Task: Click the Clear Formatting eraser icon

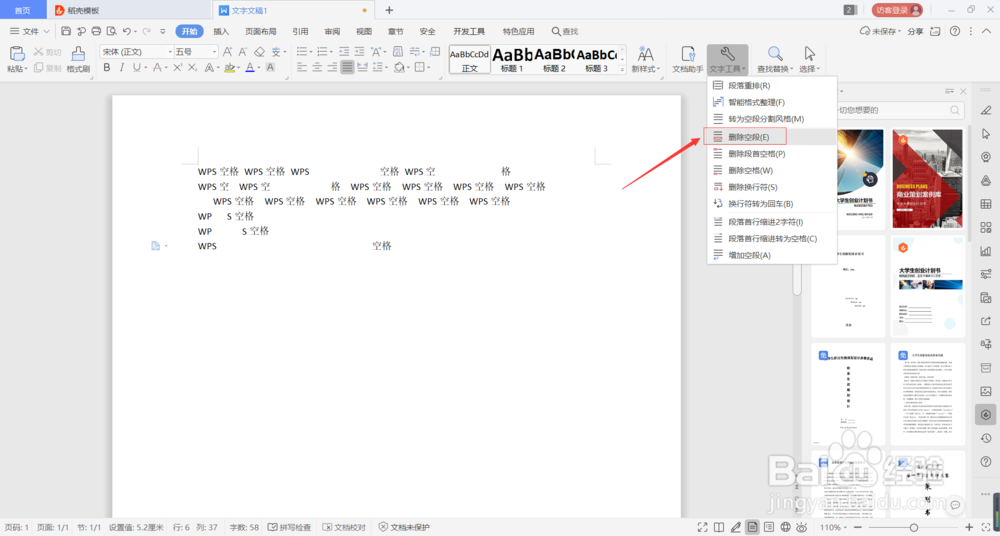Action: [x=259, y=52]
